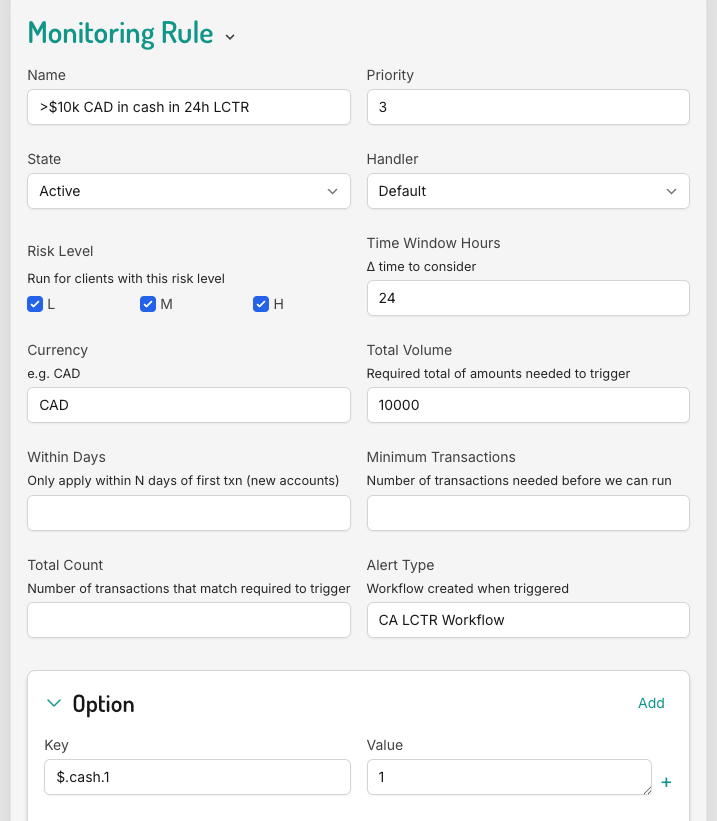Screen dimensions: 717x821
Task: Select the Total Volume input field
Action: (x=528, y=405)
